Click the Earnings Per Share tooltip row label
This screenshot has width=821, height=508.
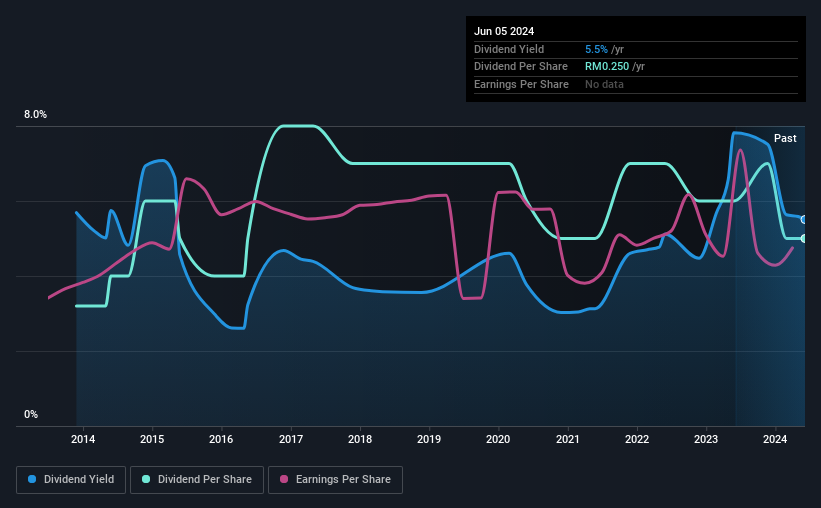[x=521, y=84]
